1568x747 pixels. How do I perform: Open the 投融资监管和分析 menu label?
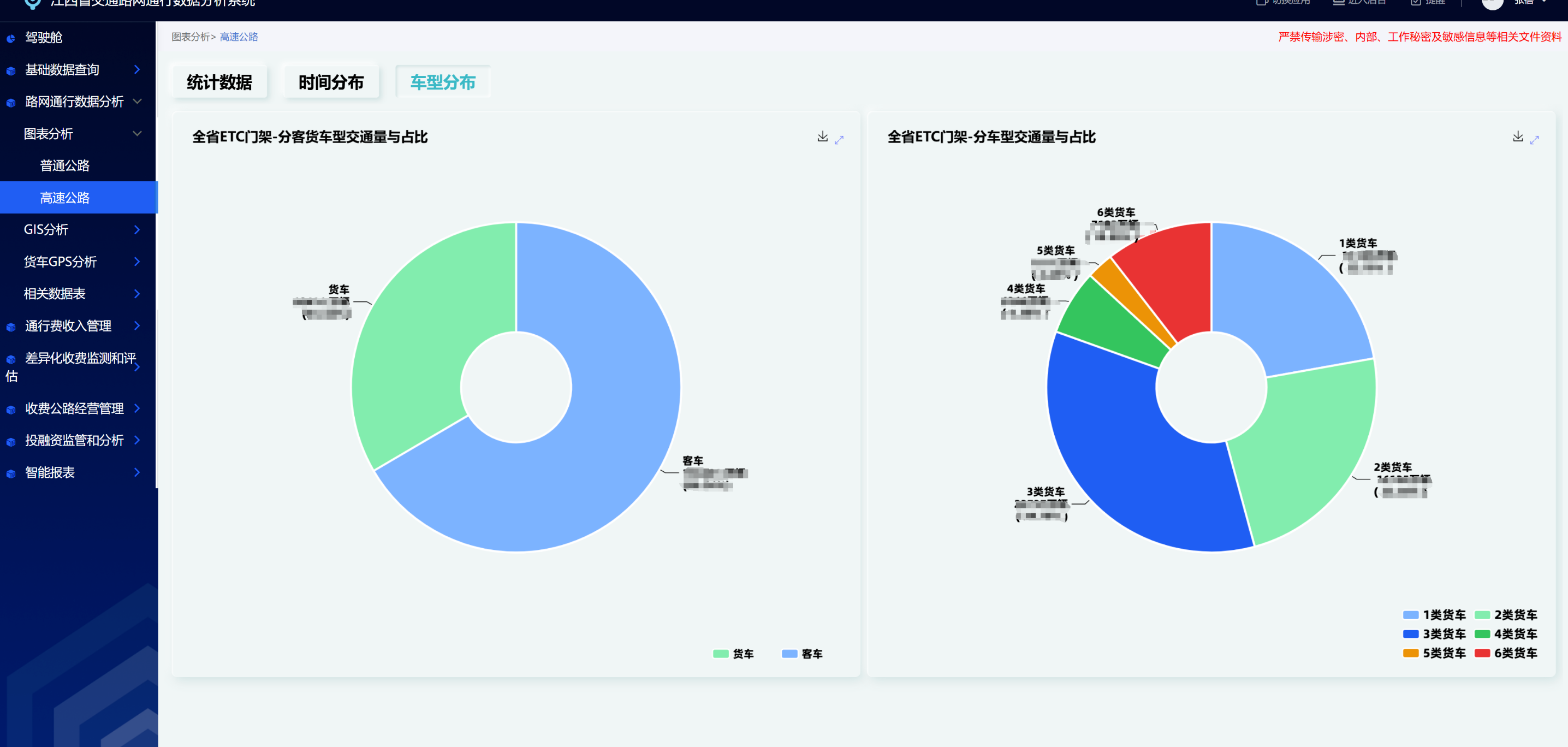click(74, 440)
